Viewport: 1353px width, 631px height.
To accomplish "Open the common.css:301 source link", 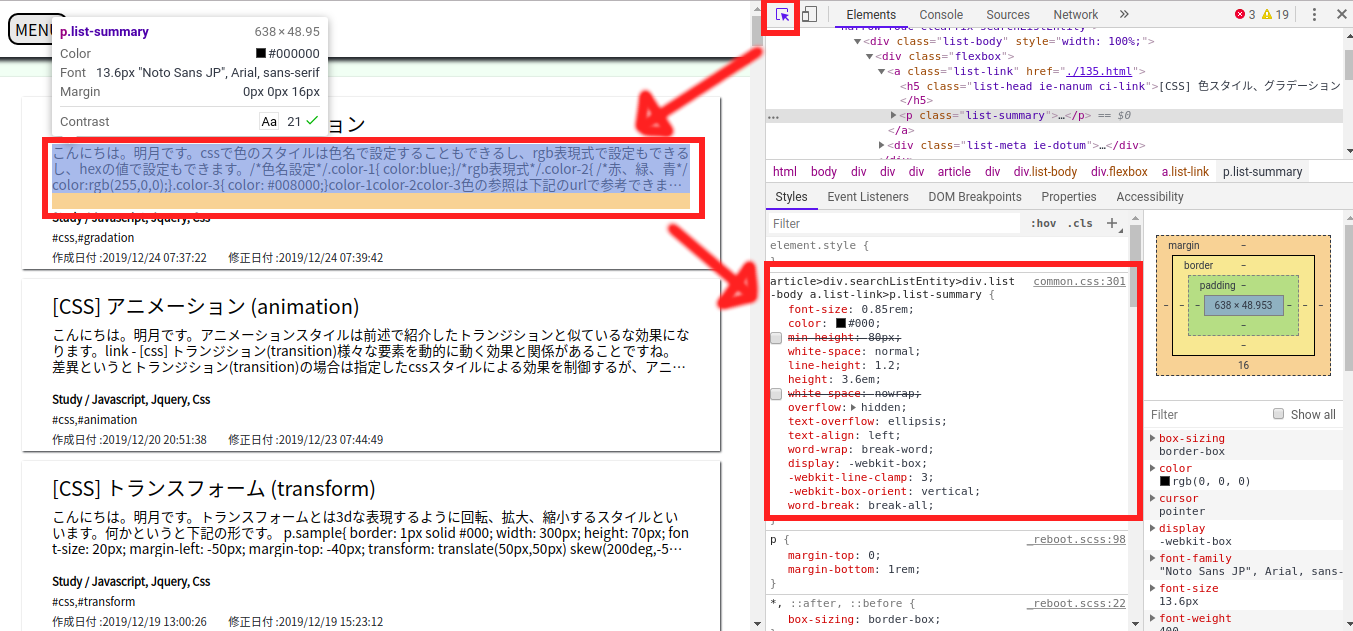I will 1079,282.
